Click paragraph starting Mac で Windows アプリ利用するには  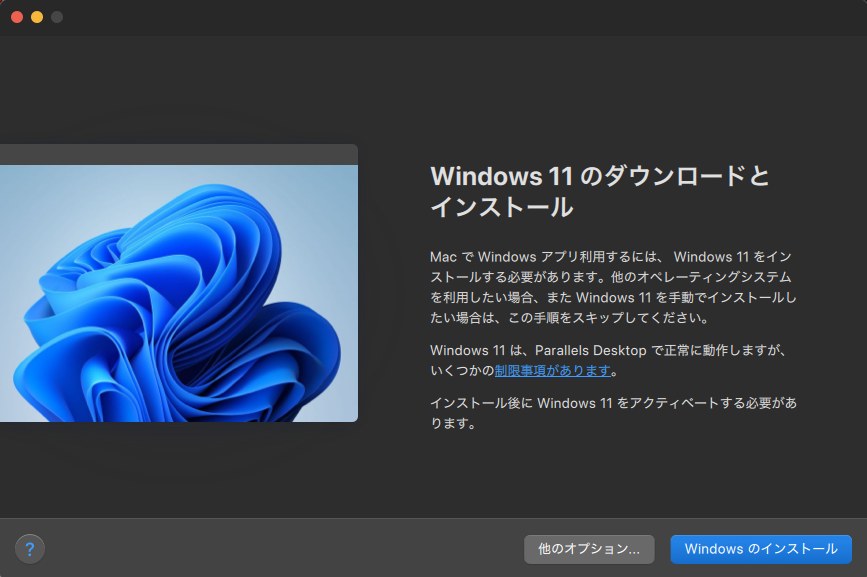[613, 287]
